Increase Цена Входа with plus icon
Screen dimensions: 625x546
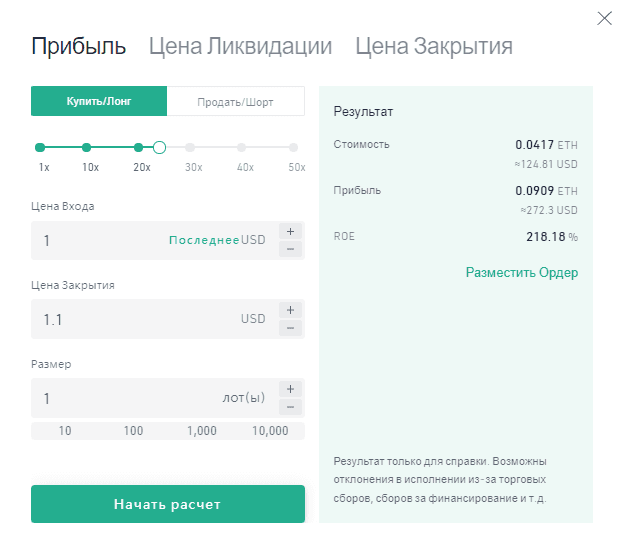290,232
